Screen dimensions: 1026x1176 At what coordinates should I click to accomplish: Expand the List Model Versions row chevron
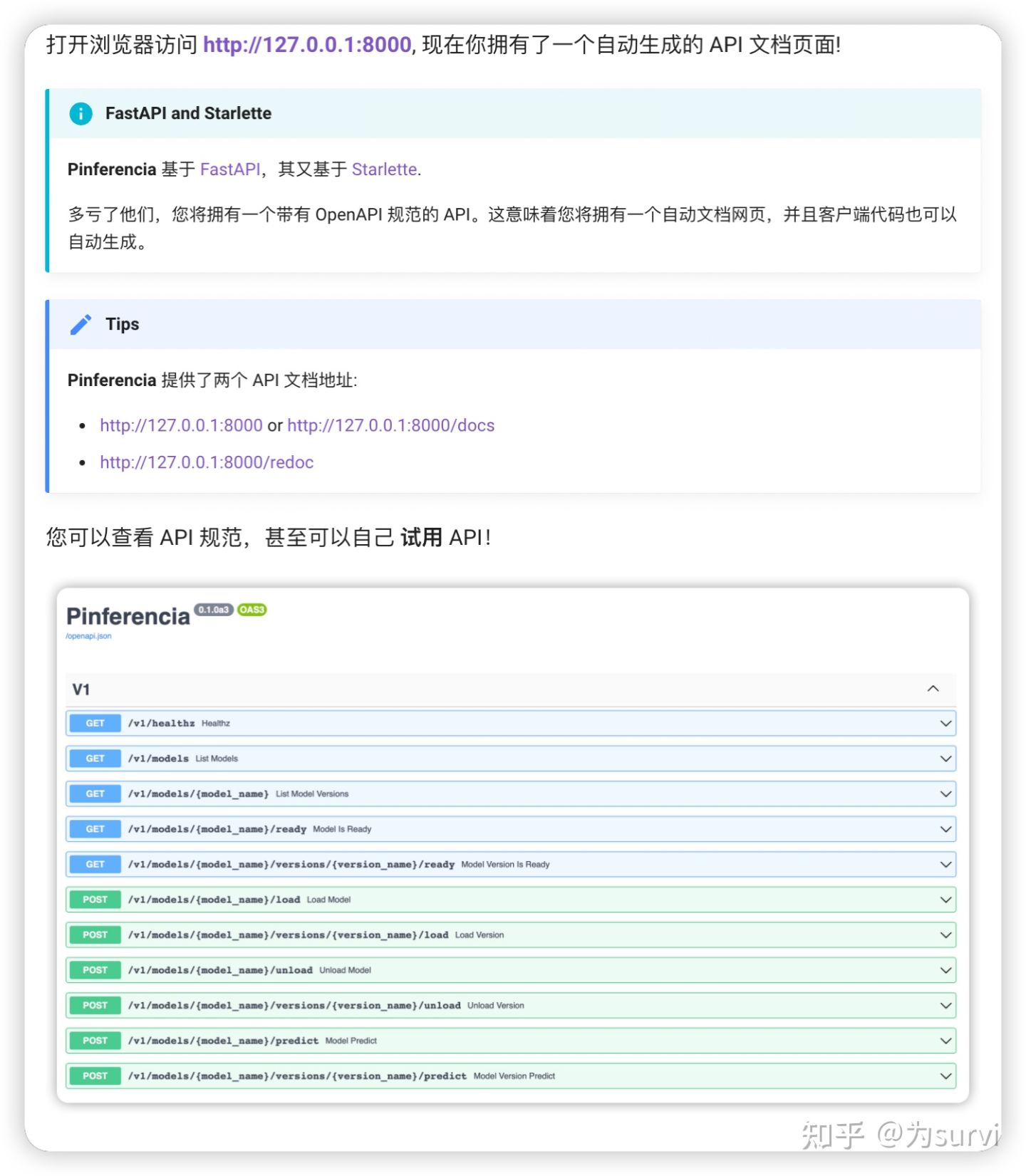point(945,794)
